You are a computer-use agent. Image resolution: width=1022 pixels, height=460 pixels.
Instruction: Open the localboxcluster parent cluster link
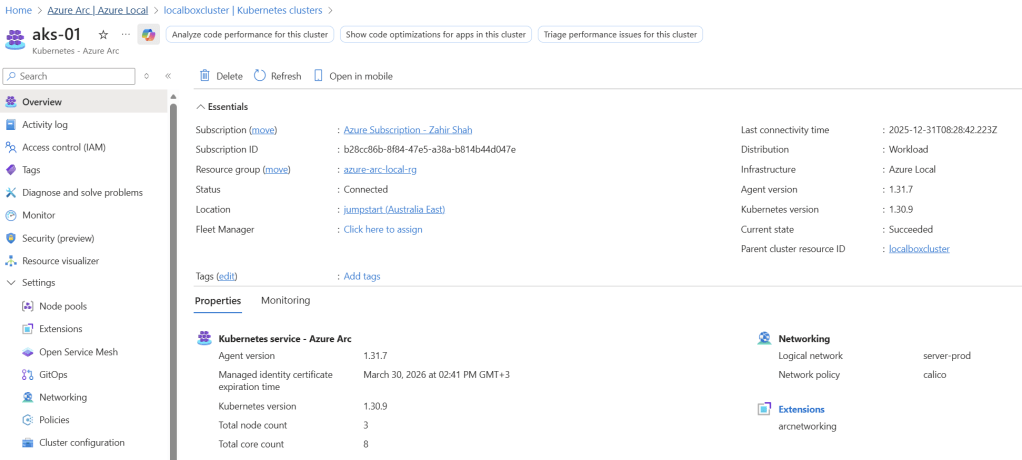919,249
